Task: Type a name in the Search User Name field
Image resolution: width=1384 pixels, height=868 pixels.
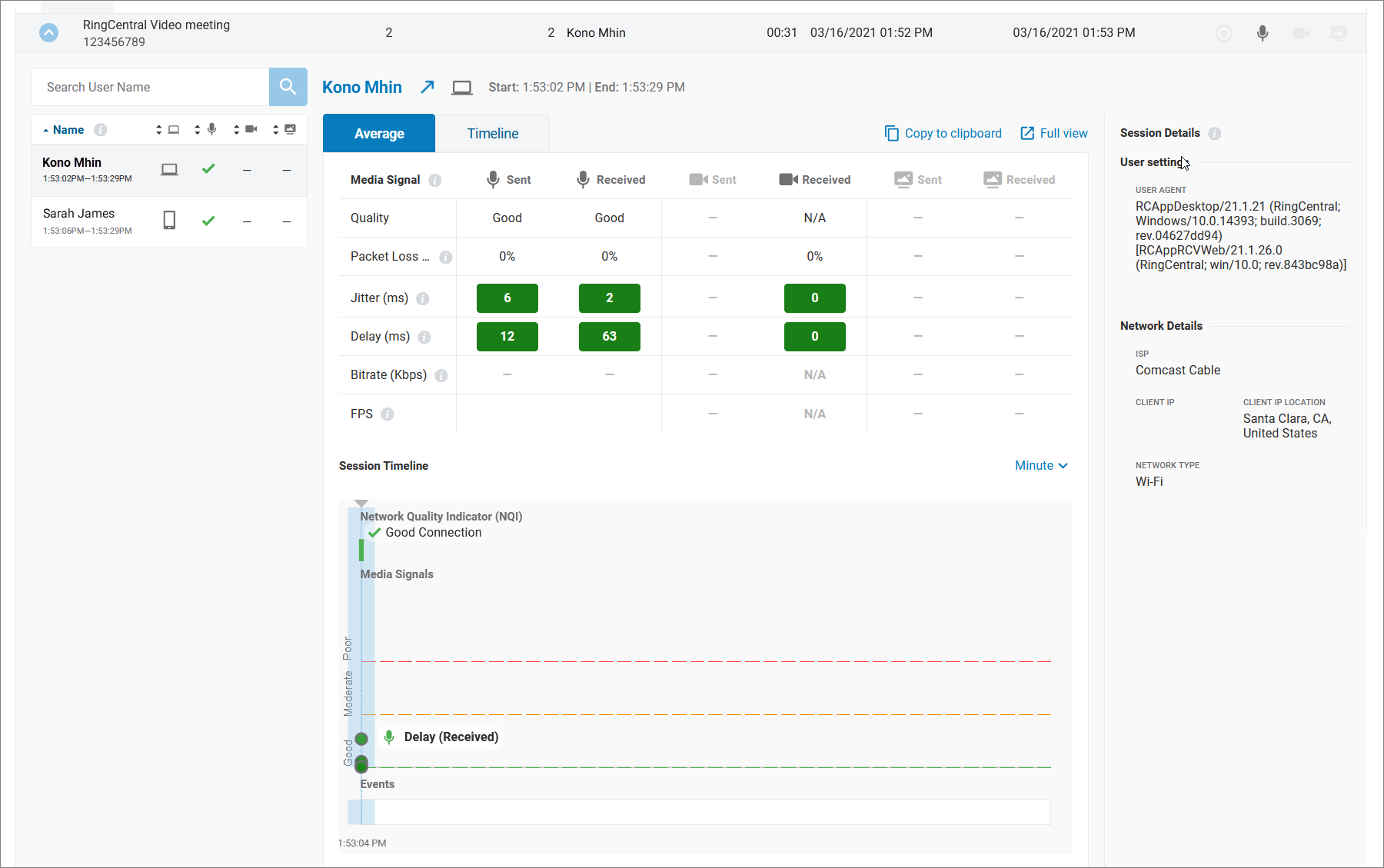Action: [x=150, y=87]
